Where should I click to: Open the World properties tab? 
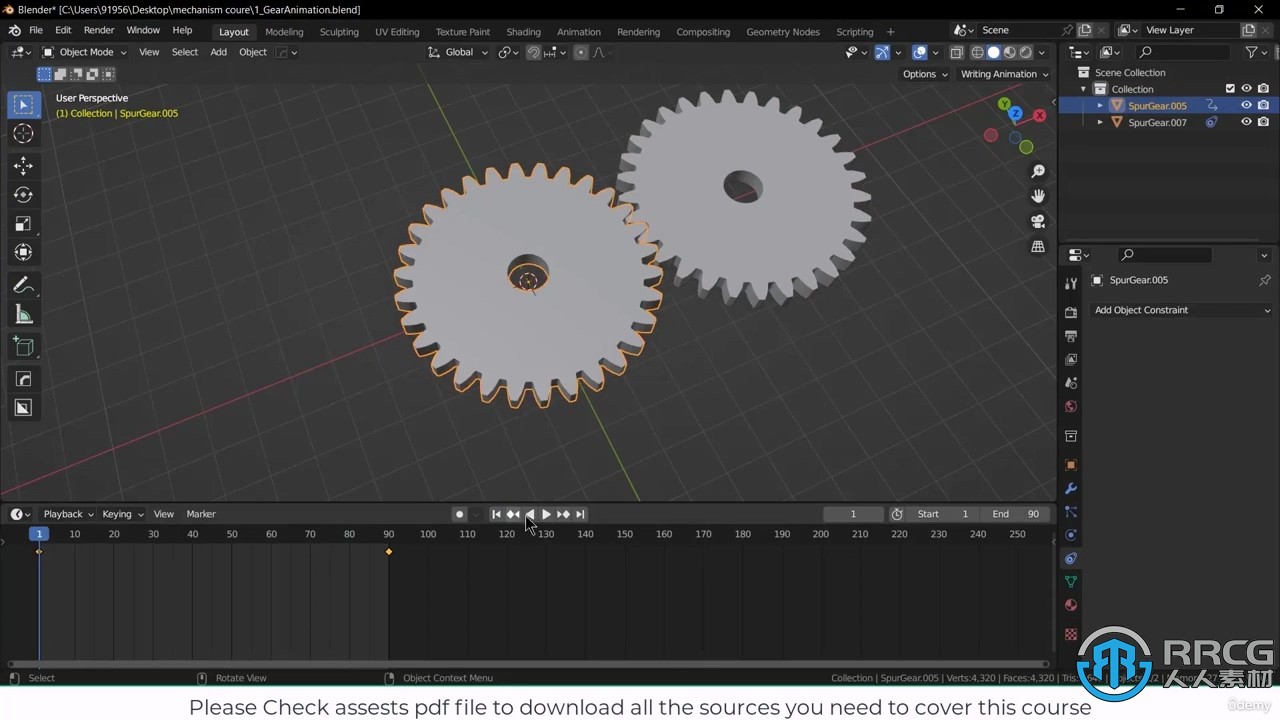click(x=1071, y=406)
